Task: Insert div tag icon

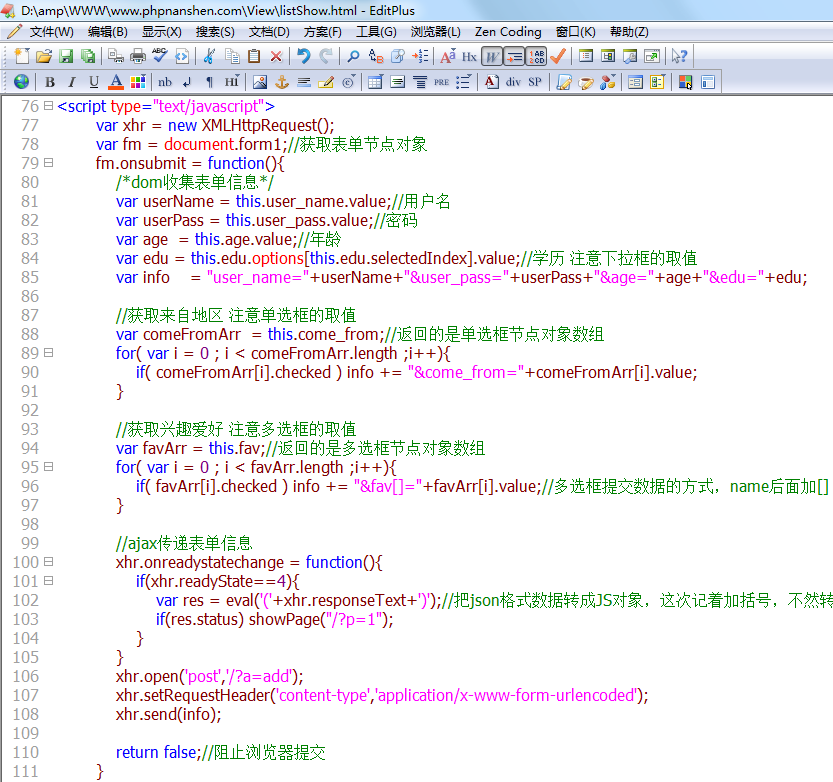Action: [x=513, y=82]
